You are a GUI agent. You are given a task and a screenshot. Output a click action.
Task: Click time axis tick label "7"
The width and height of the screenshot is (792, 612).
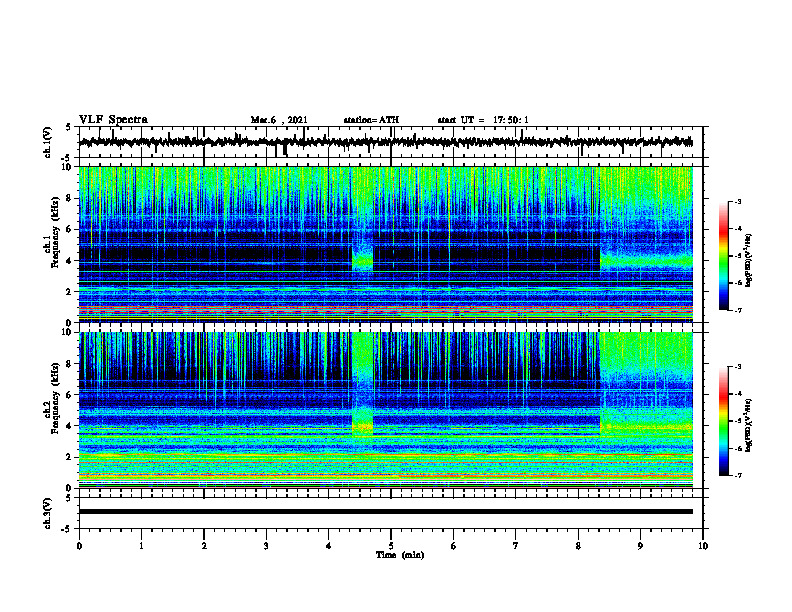click(x=516, y=546)
